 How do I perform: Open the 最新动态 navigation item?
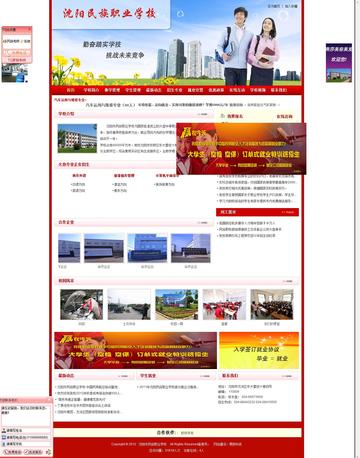coord(153,90)
